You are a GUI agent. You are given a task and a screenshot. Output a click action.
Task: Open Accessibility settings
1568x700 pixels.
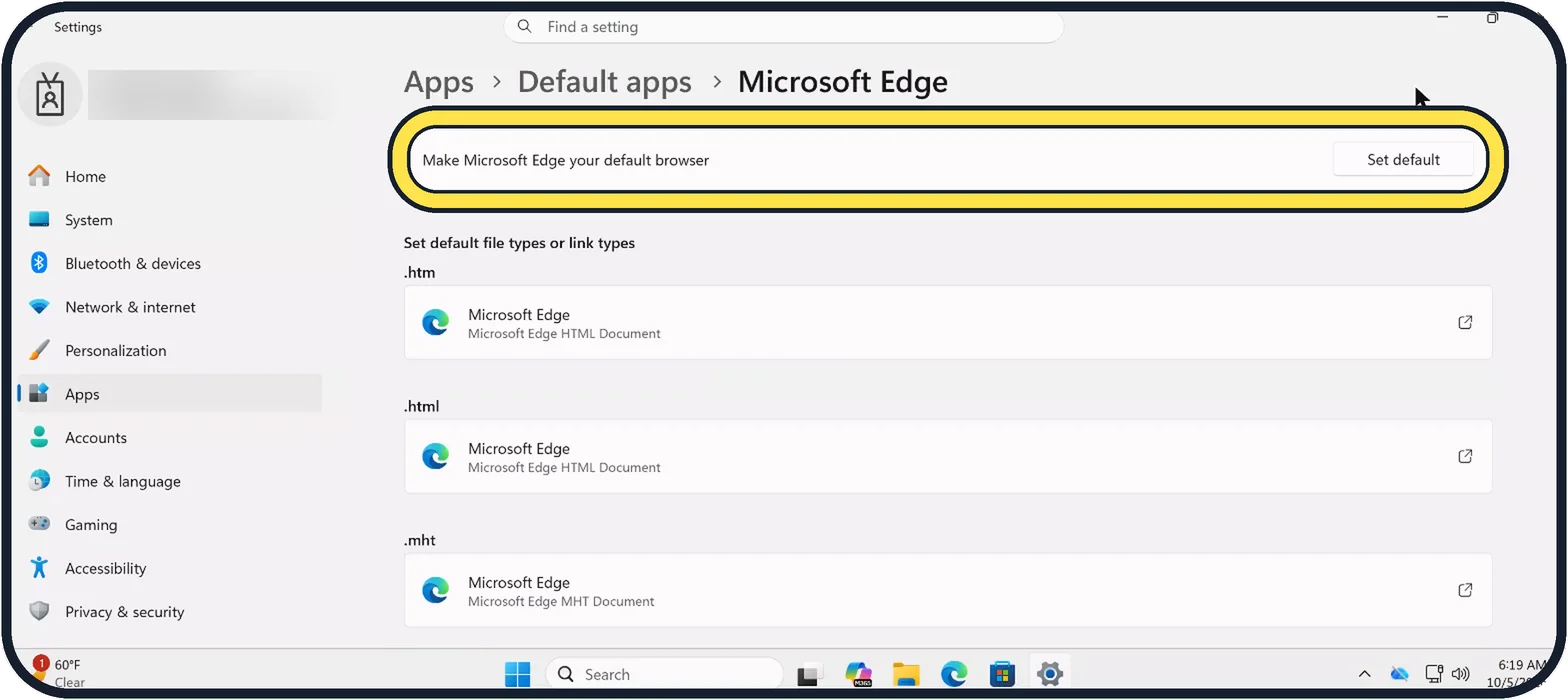coord(170,568)
